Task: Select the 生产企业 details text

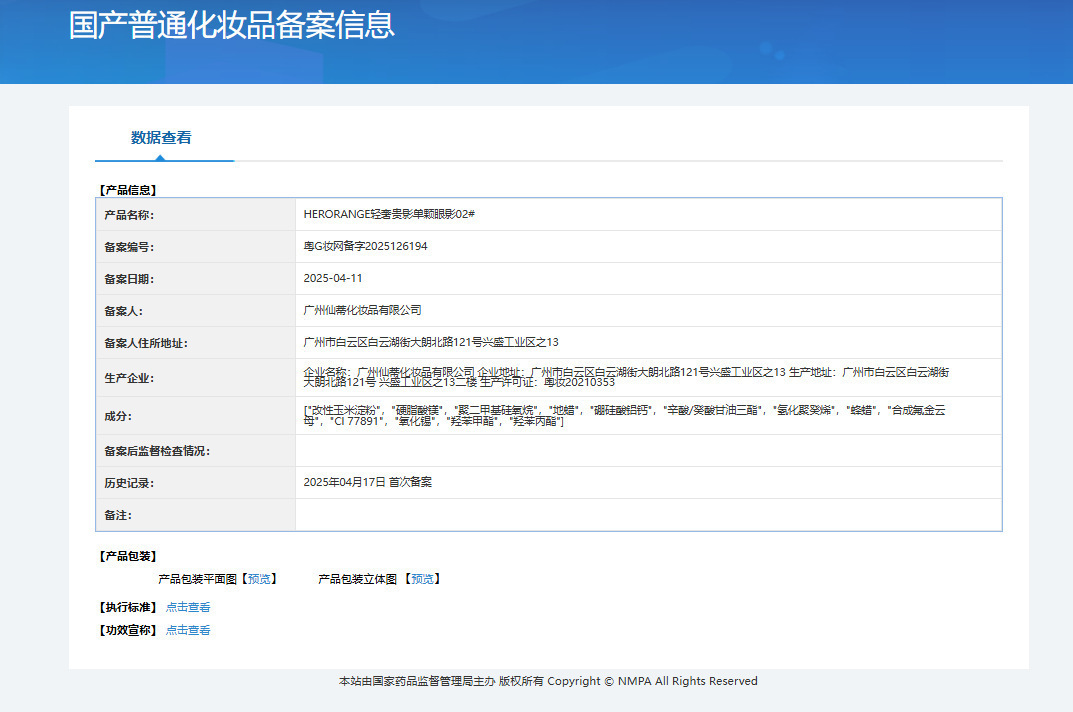Action: [626, 377]
